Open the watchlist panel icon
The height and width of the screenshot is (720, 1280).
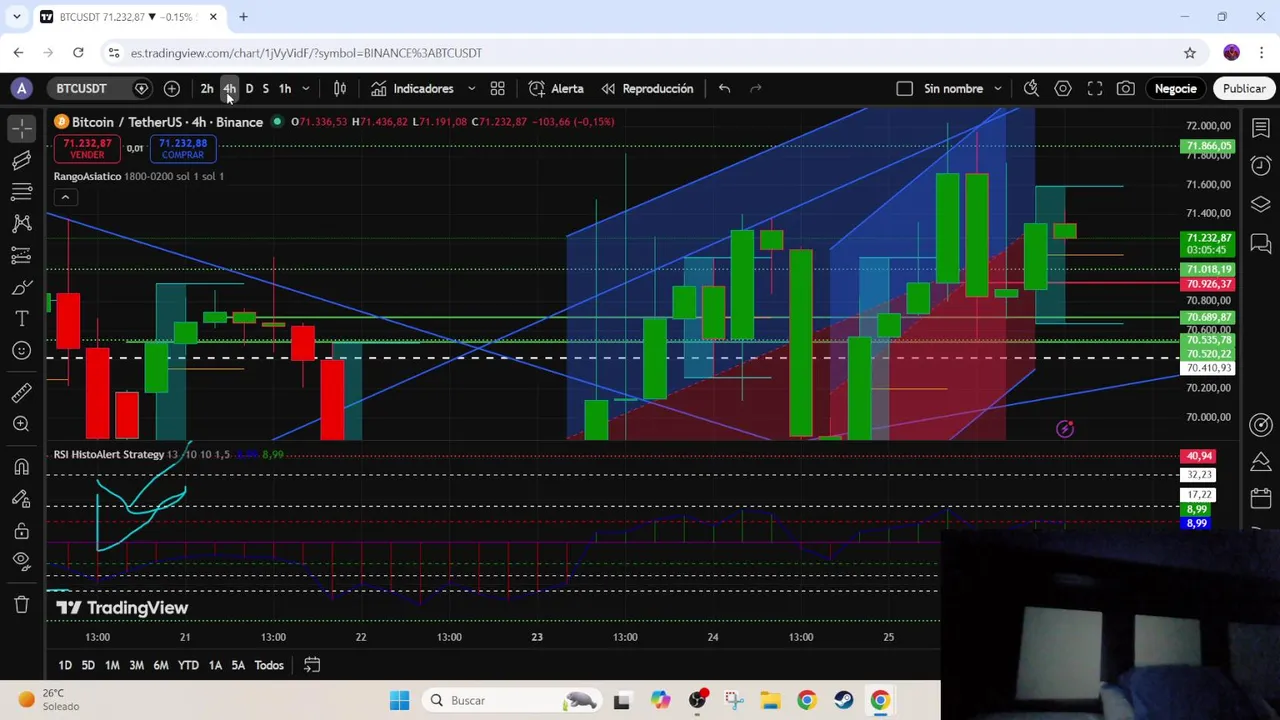pos(1261,128)
